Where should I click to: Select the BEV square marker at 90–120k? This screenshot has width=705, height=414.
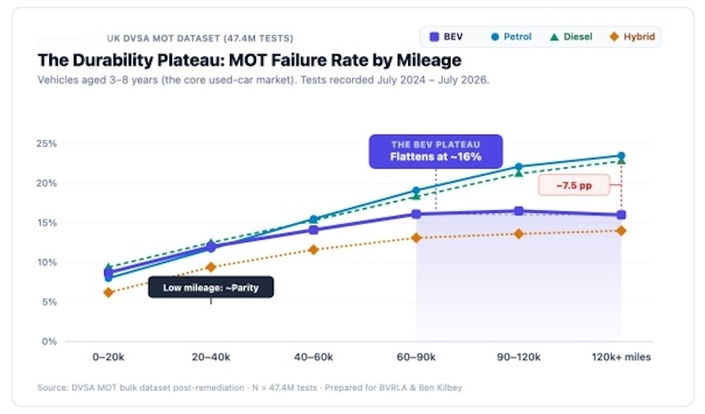[x=518, y=211]
